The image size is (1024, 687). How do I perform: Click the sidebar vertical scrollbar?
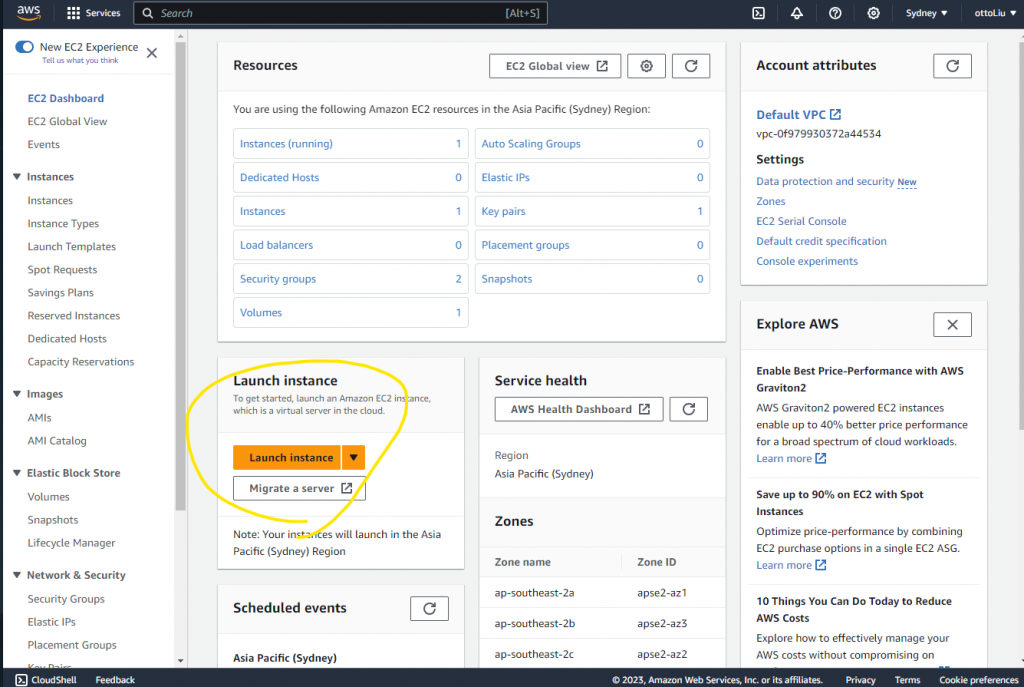point(181,276)
